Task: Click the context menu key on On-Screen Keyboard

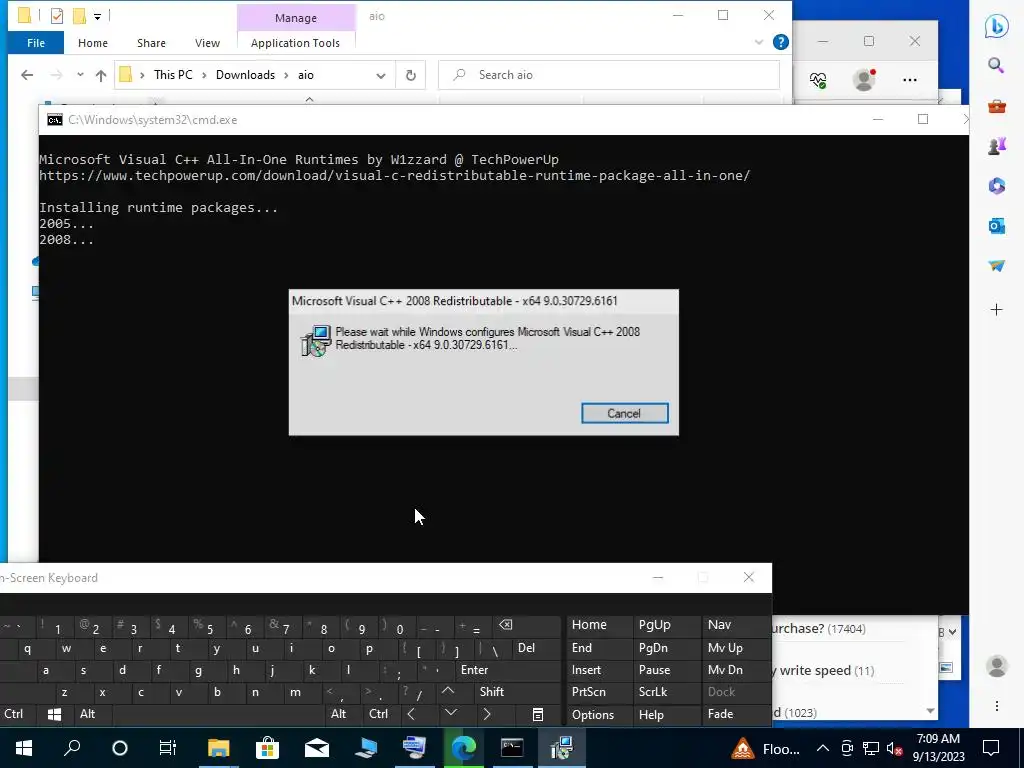Action: tap(537, 714)
